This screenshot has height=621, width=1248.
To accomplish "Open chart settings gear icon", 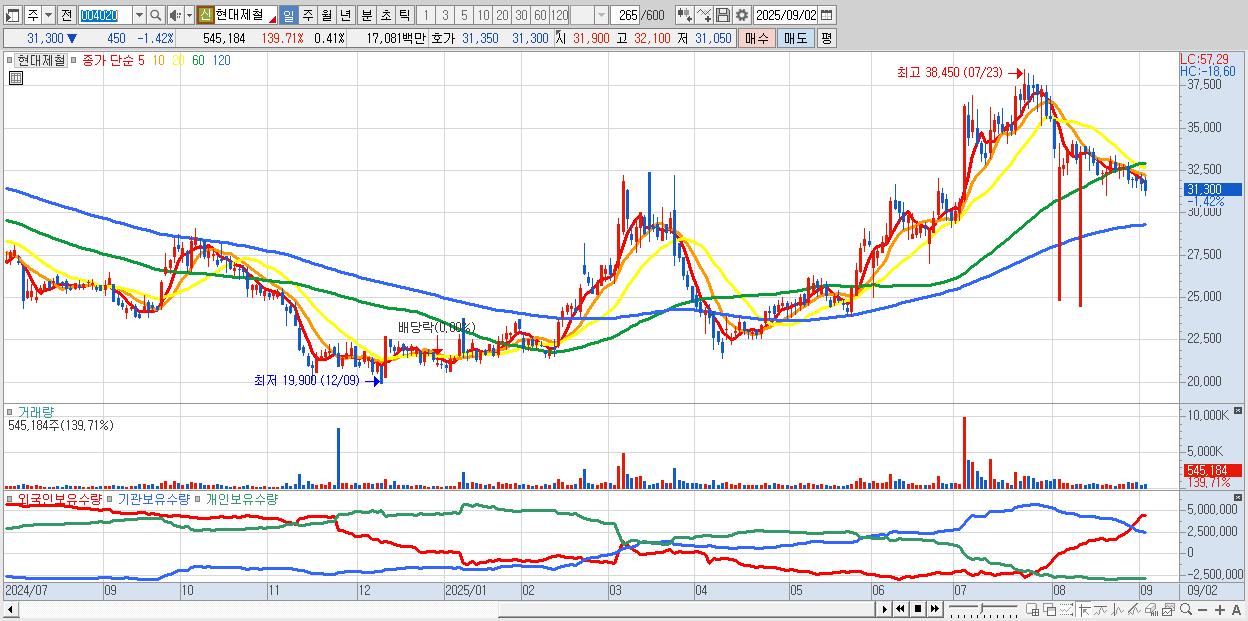I will (742, 15).
